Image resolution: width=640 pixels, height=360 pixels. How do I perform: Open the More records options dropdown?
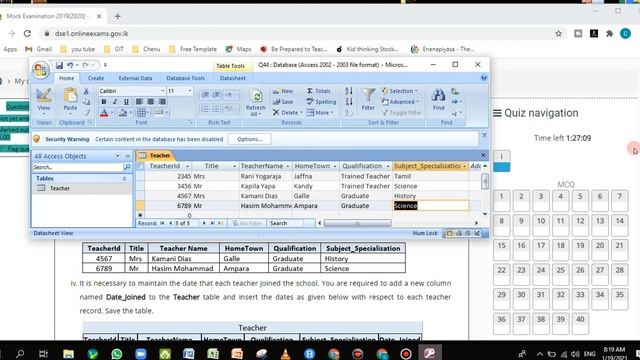pos(320,113)
